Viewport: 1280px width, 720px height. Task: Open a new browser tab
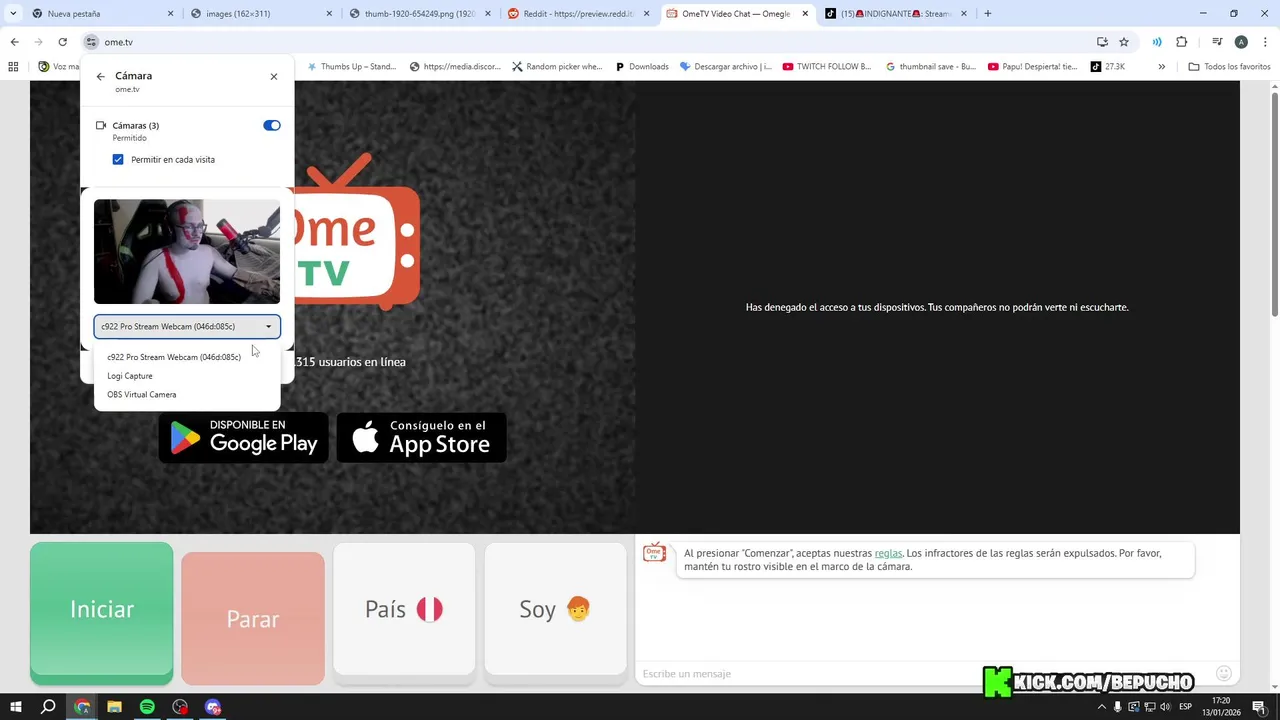[x=988, y=14]
